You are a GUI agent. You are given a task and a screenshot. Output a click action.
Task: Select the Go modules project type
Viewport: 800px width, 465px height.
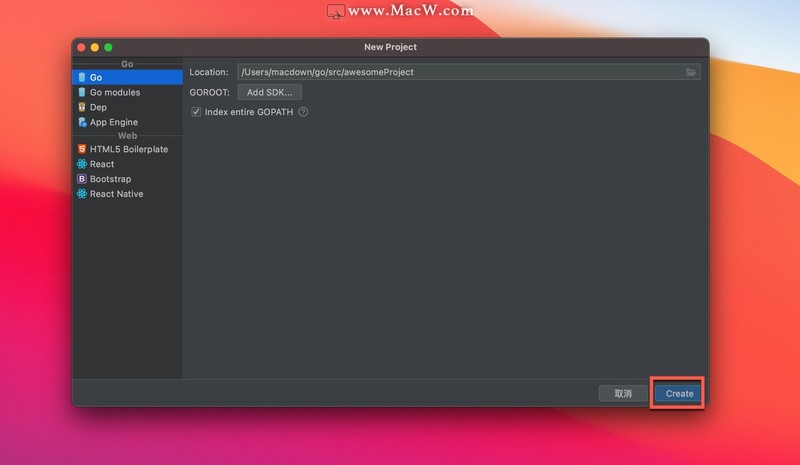[127, 92]
